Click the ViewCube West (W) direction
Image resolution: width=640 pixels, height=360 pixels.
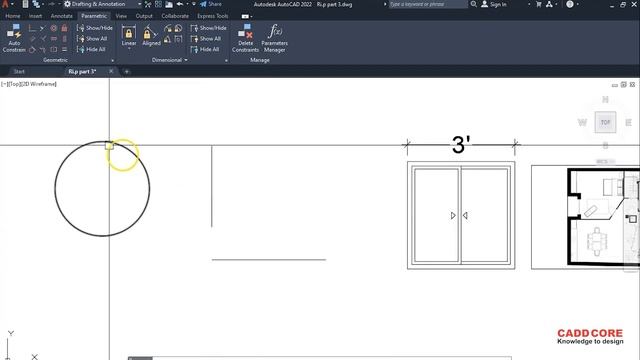[582, 122]
